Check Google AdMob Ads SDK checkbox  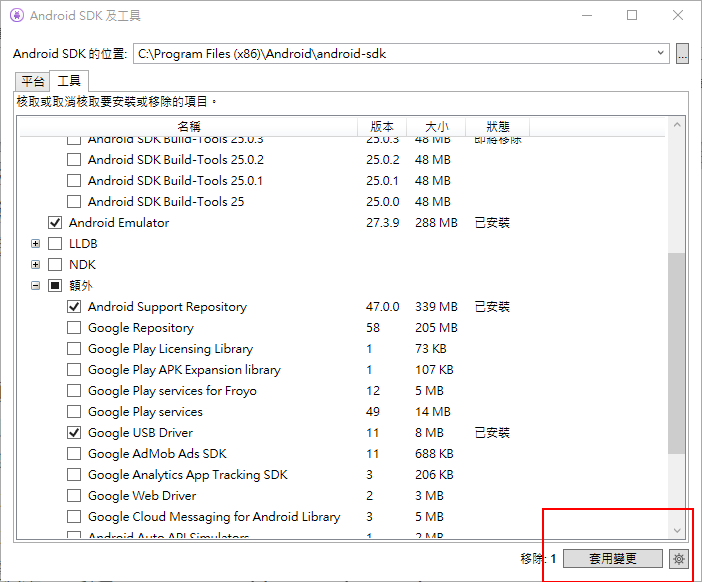[74, 454]
